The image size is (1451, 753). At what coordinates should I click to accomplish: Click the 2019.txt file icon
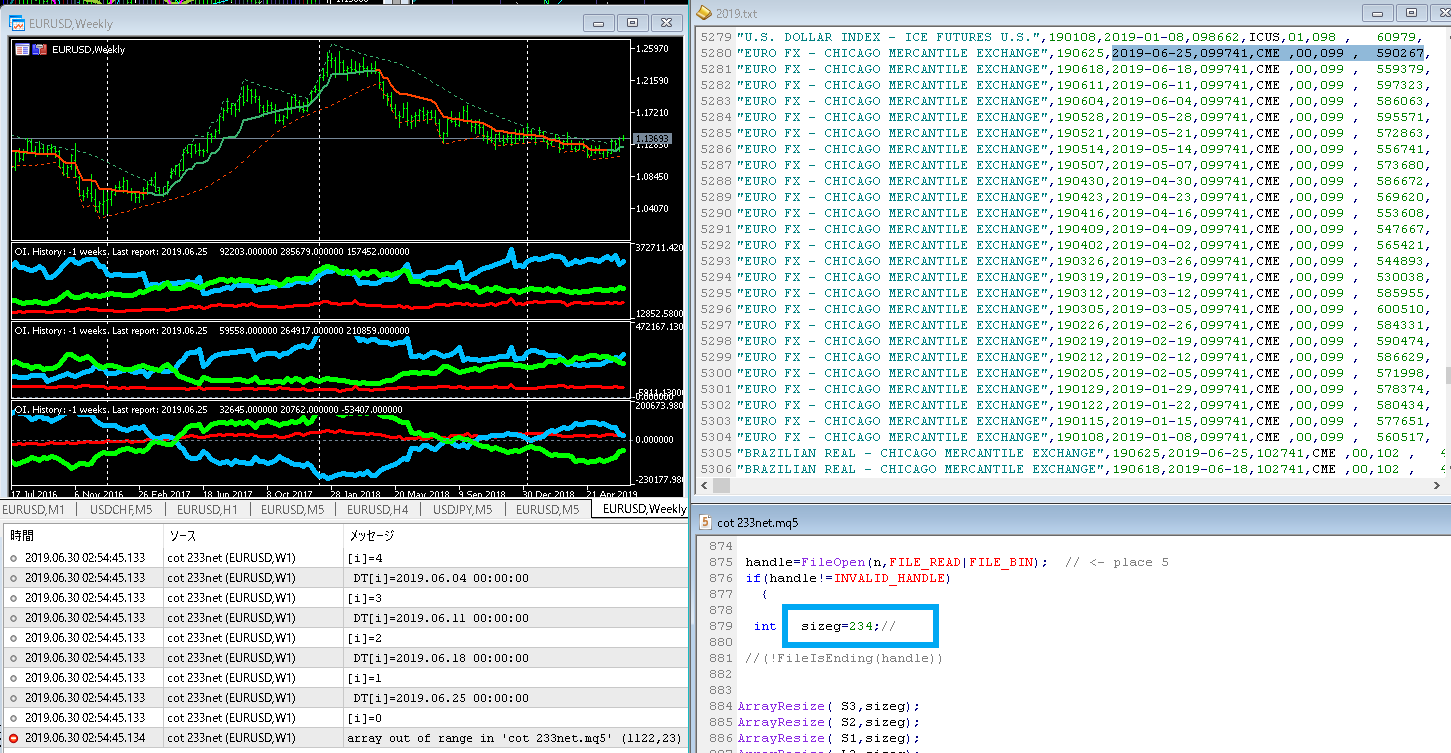[703, 13]
